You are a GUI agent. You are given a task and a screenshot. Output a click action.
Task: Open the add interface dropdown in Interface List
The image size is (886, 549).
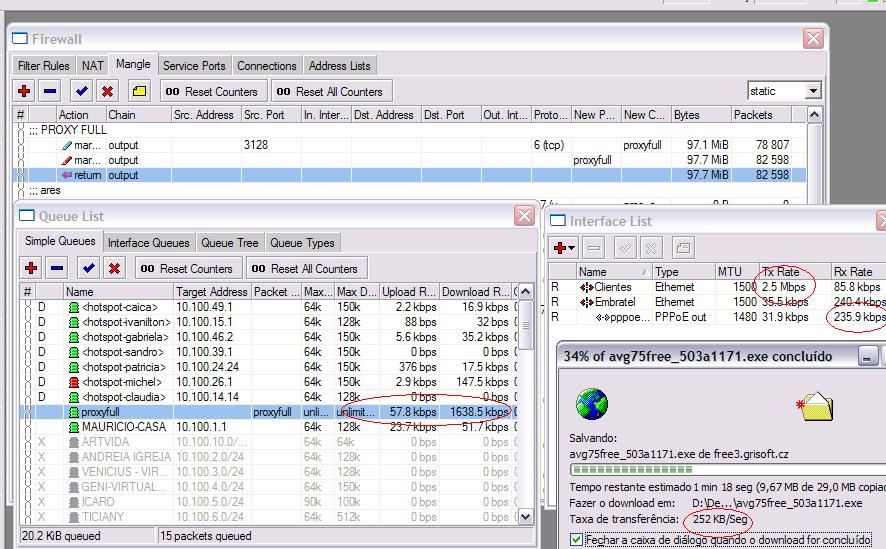tap(564, 247)
